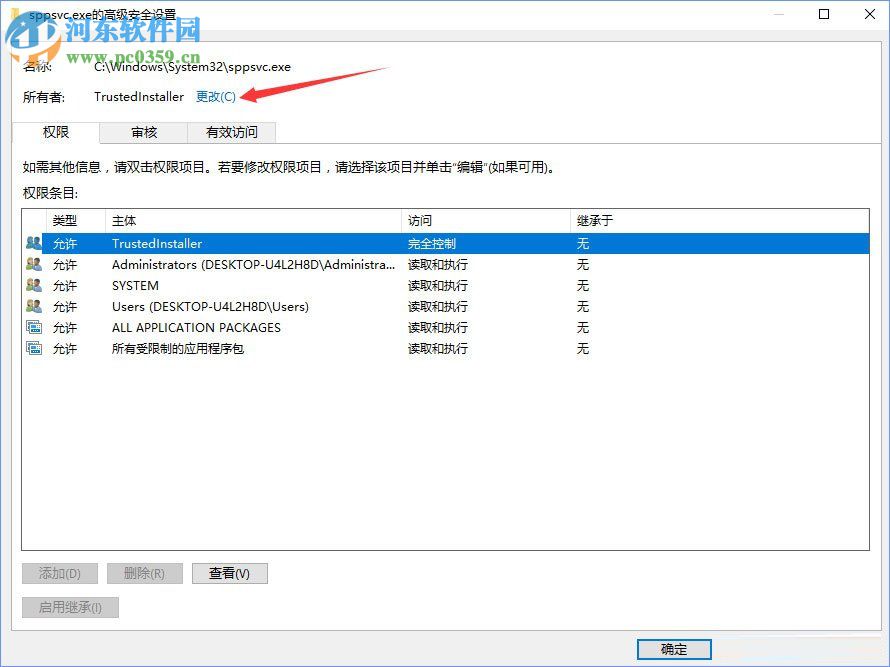This screenshot has height=667, width=890.
Task: Click the TrustedInstaller user icon
Action: [x=33, y=243]
